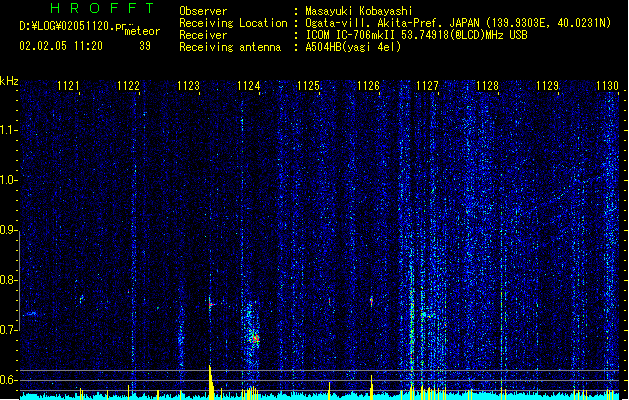
Task: Click the 0.9 kHz frequency axis label
Action: coord(8,230)
